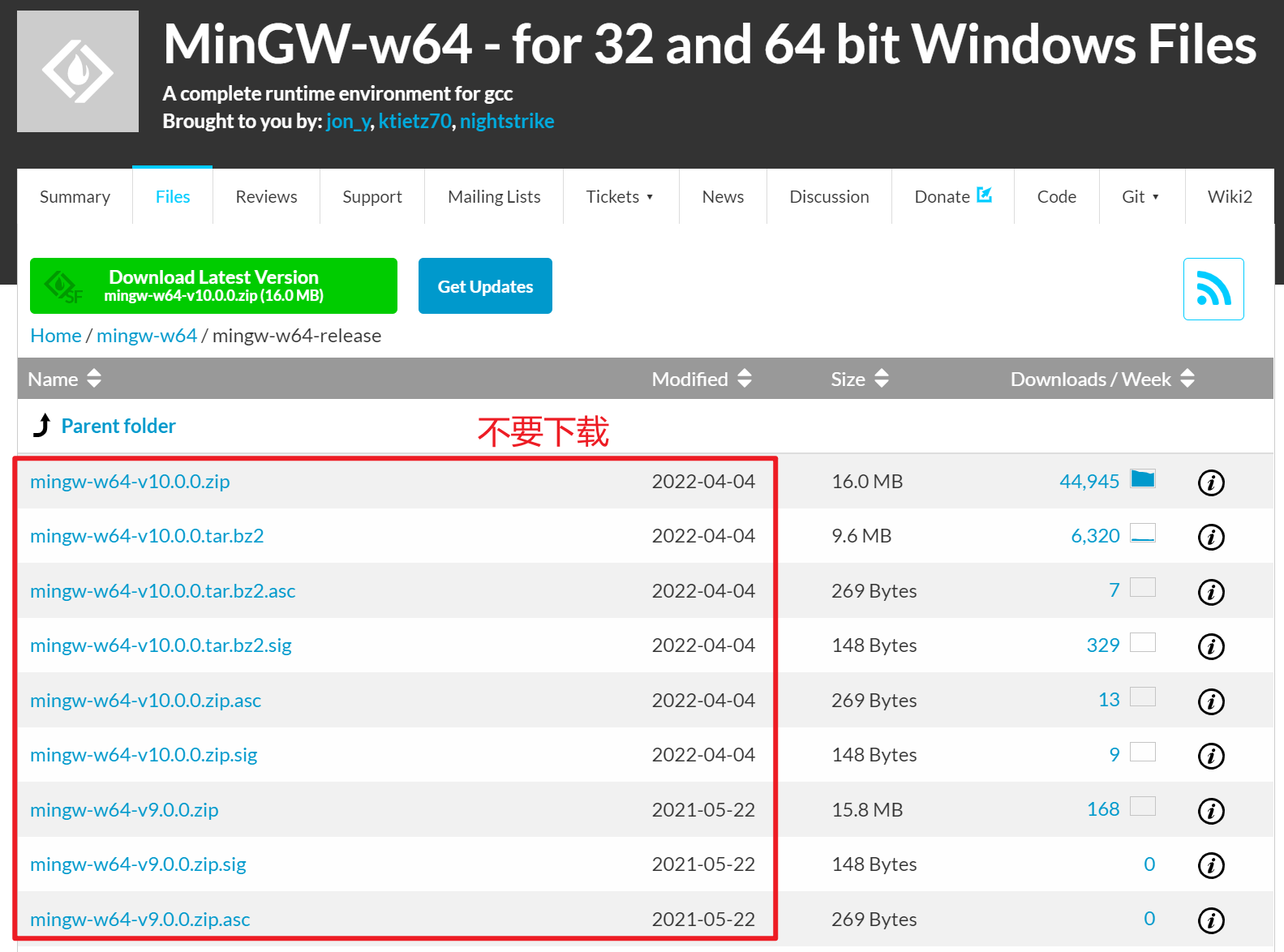Screen dimensions: 1284x952
Task: Open mingw-w64-v10.0.0.tar.bz2.sig file link
Action: coord(161,645)
